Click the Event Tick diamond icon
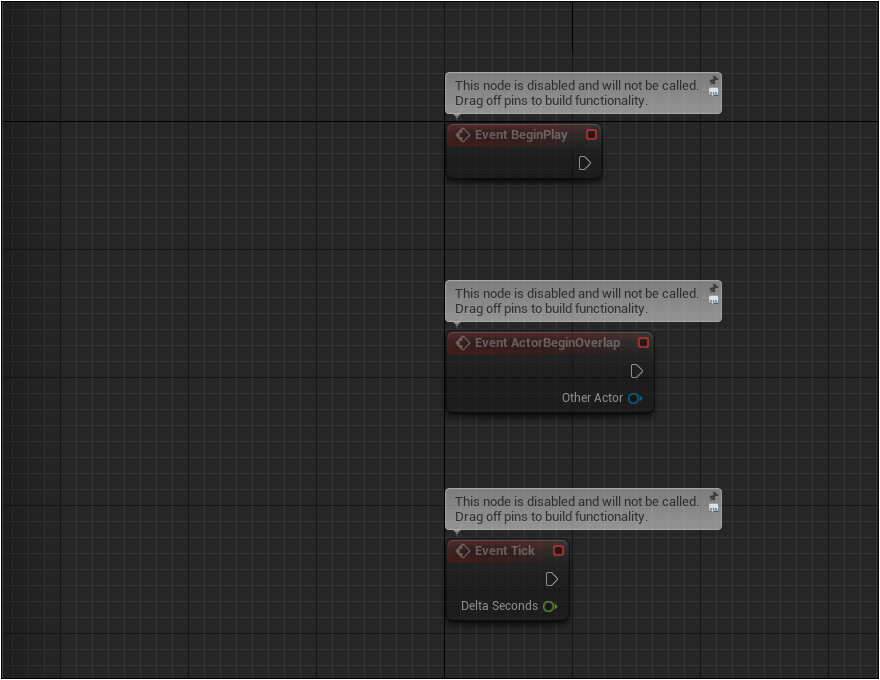This screenshot has width=880, height=680. (x=463, y=551)
